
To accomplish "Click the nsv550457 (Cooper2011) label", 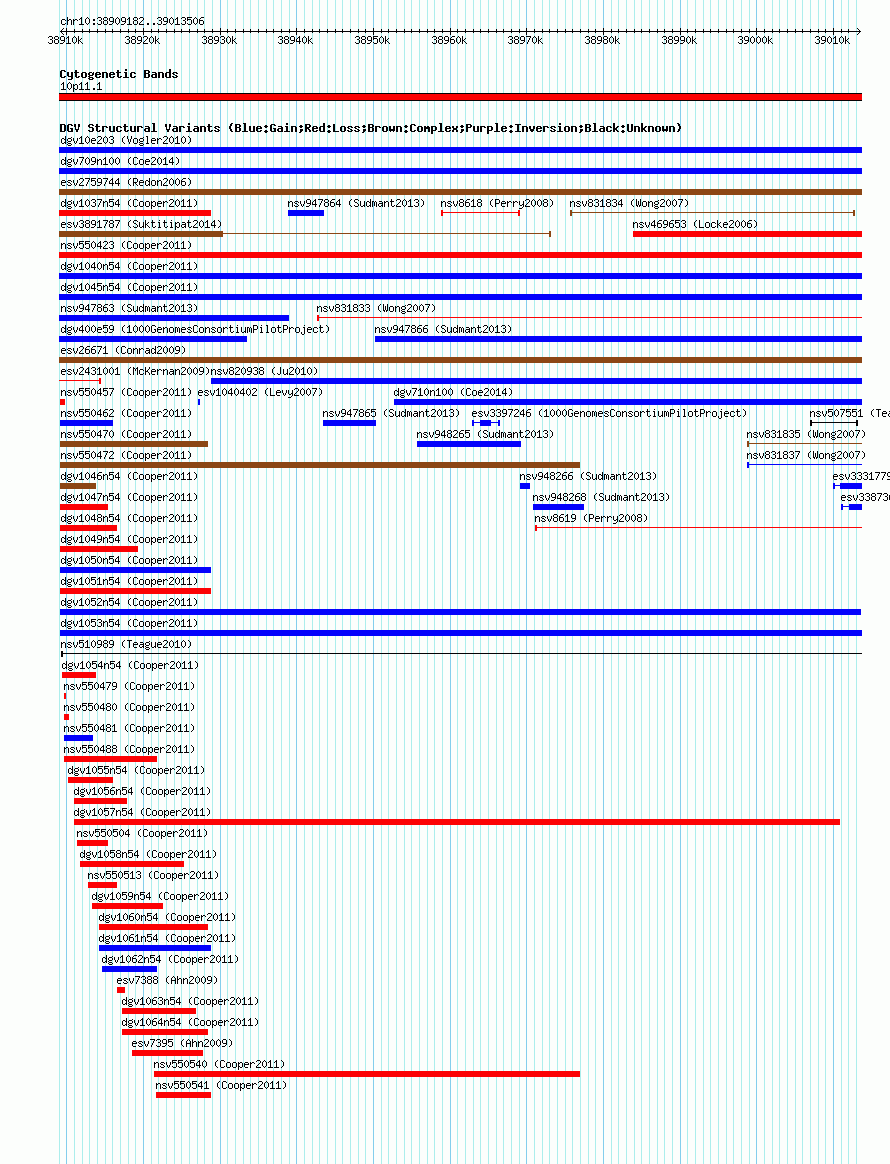I will [126, 392].
